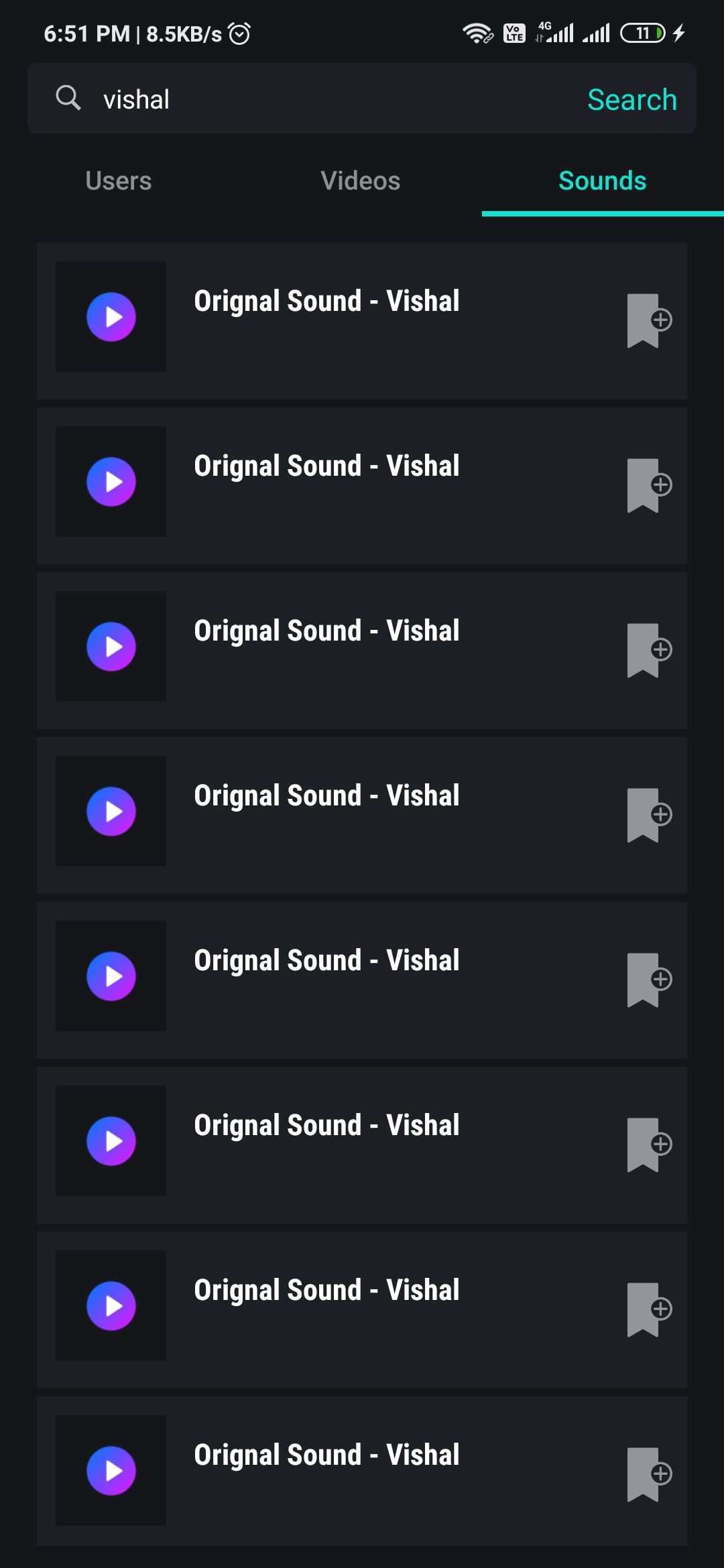
Task: Bookmark the fifth sound in the list
Action: click(x=649, y=980)
